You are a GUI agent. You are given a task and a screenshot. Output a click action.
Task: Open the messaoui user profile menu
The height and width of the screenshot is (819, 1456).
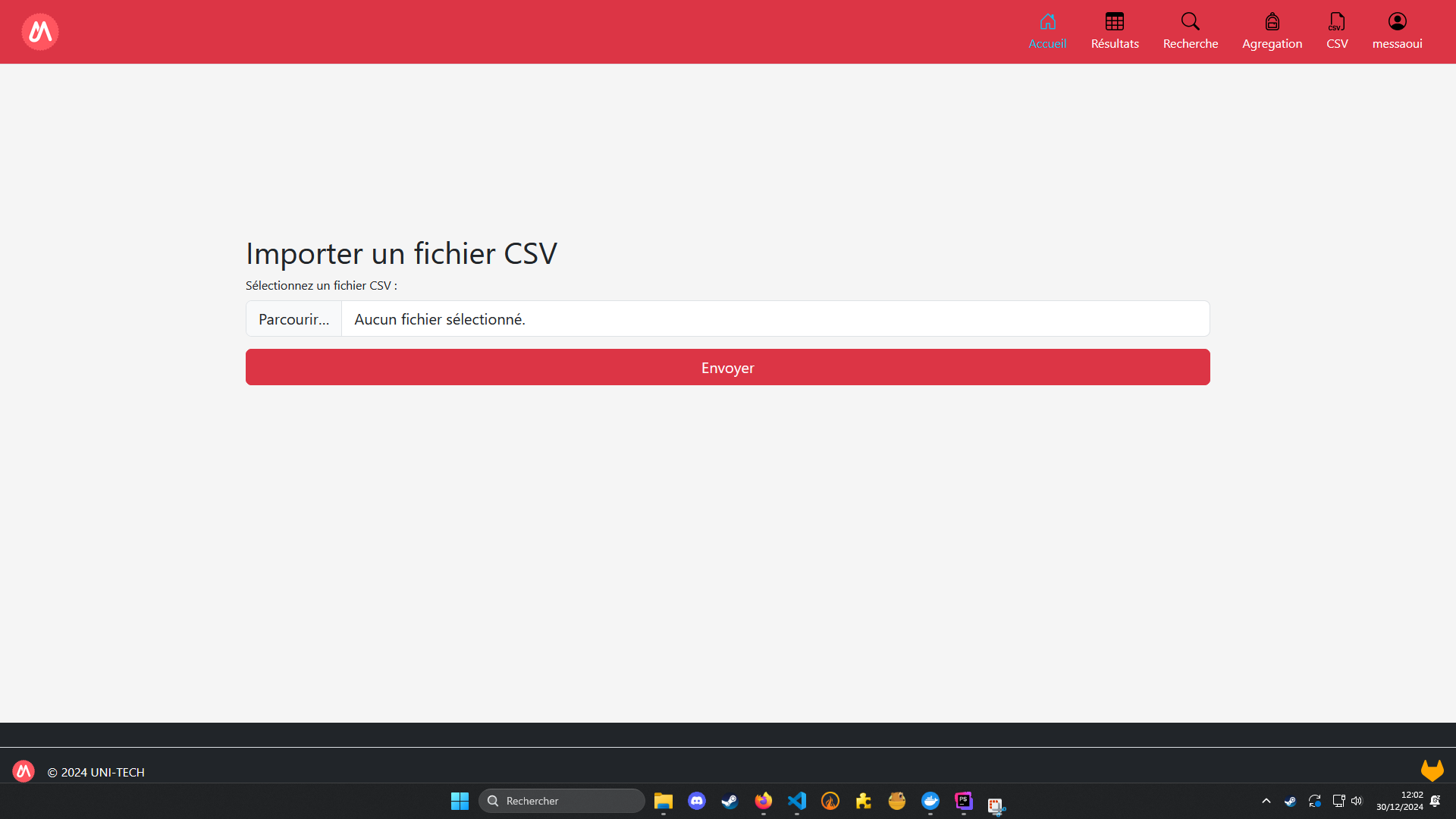point(1397,32)
